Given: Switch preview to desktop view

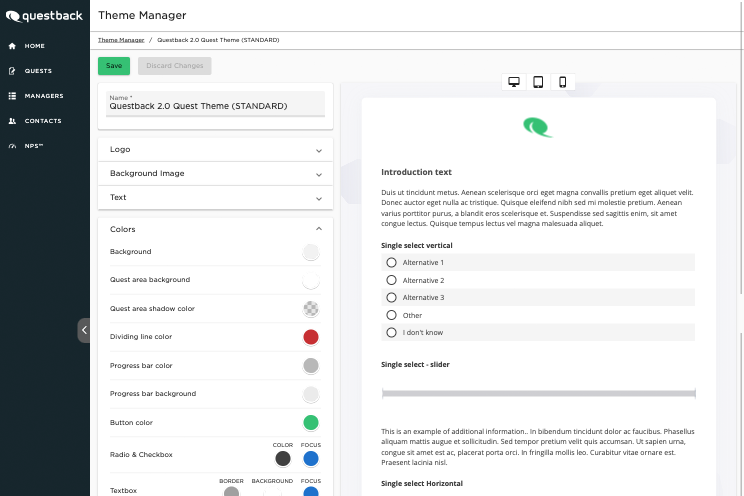Looking at the screenshot, I should click(x=514, y=82).
